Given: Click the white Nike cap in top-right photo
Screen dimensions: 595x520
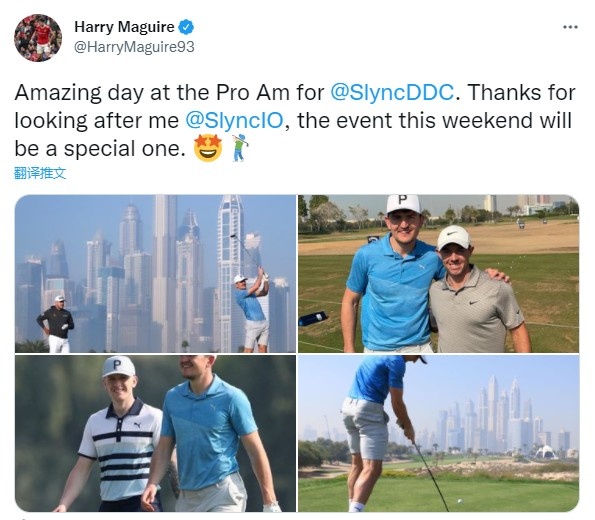Looking at the screenshot, I should click(x=454, y=237).
